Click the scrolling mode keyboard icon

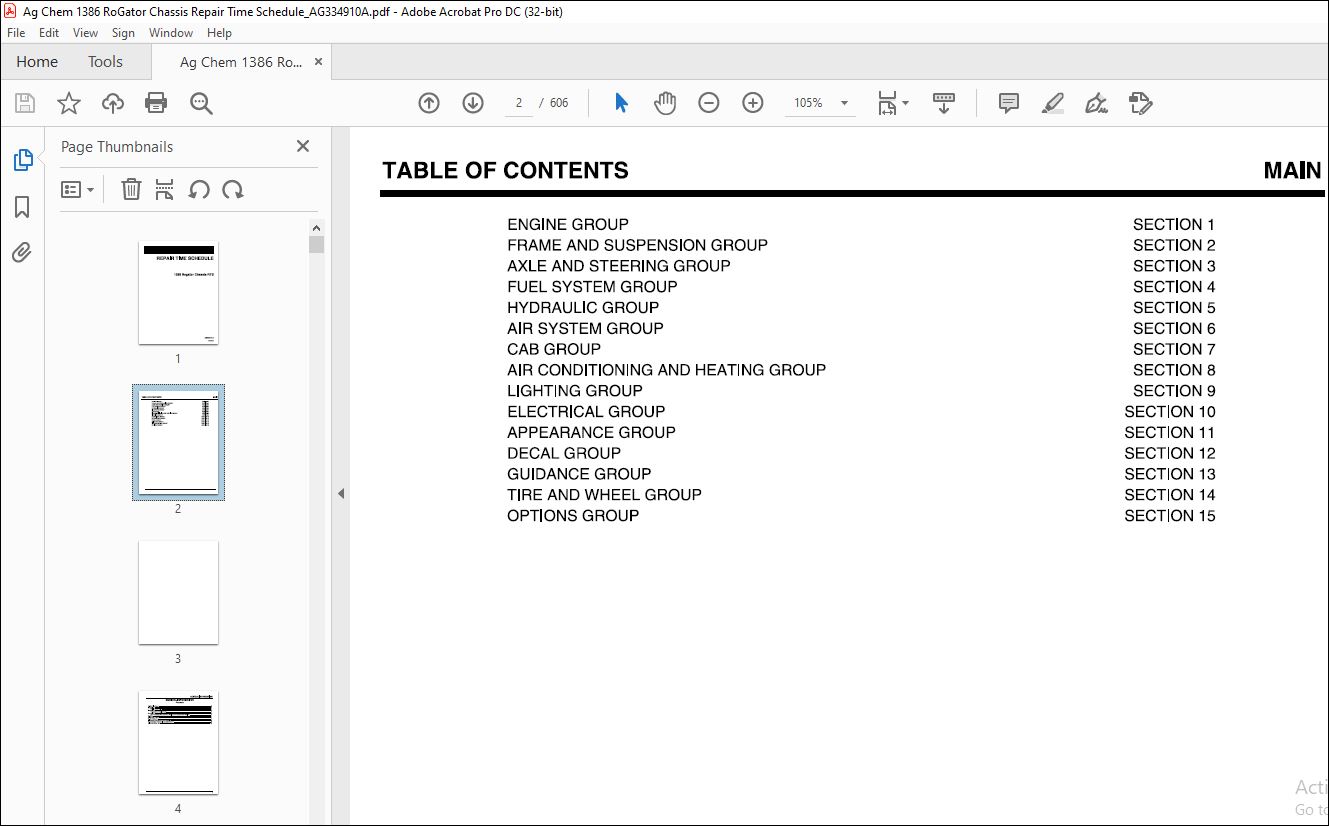coord(944,103)
